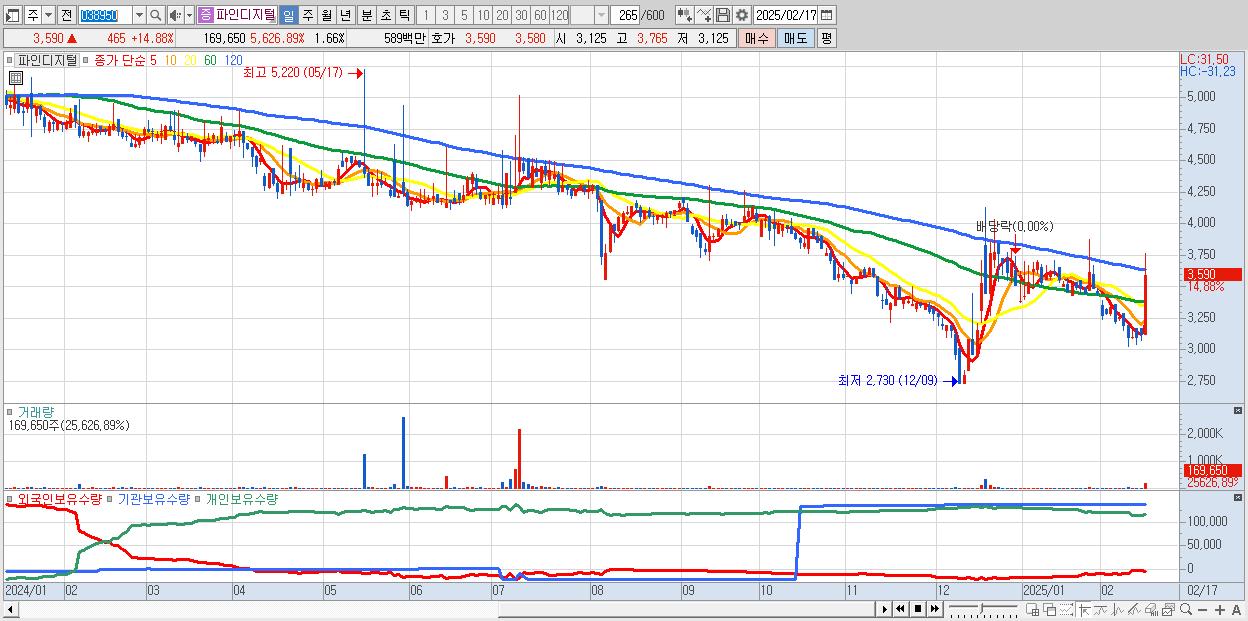Click the top-left window layout icon

(12, 15)
